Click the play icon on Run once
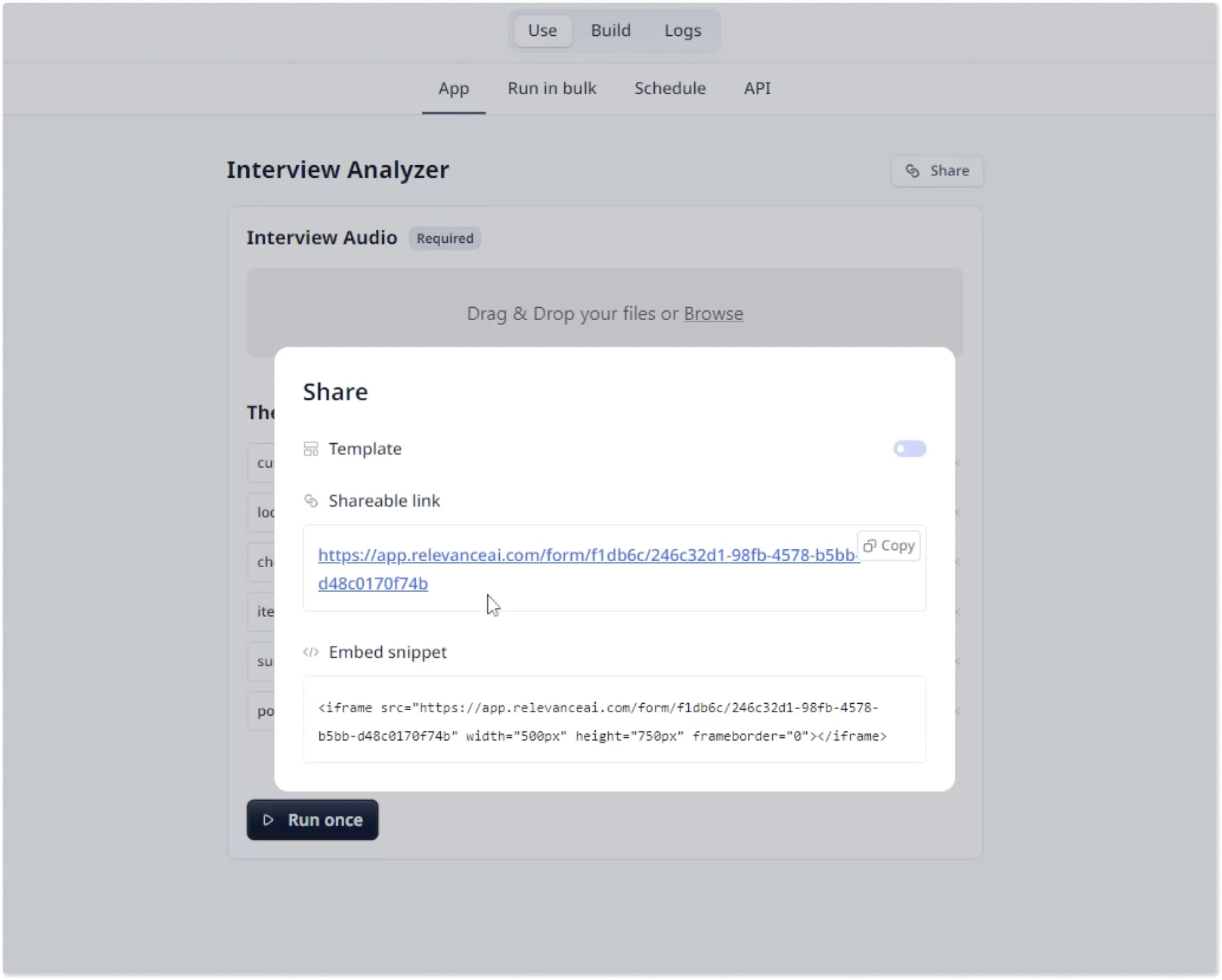1222x980 pixels. [269, 820]
